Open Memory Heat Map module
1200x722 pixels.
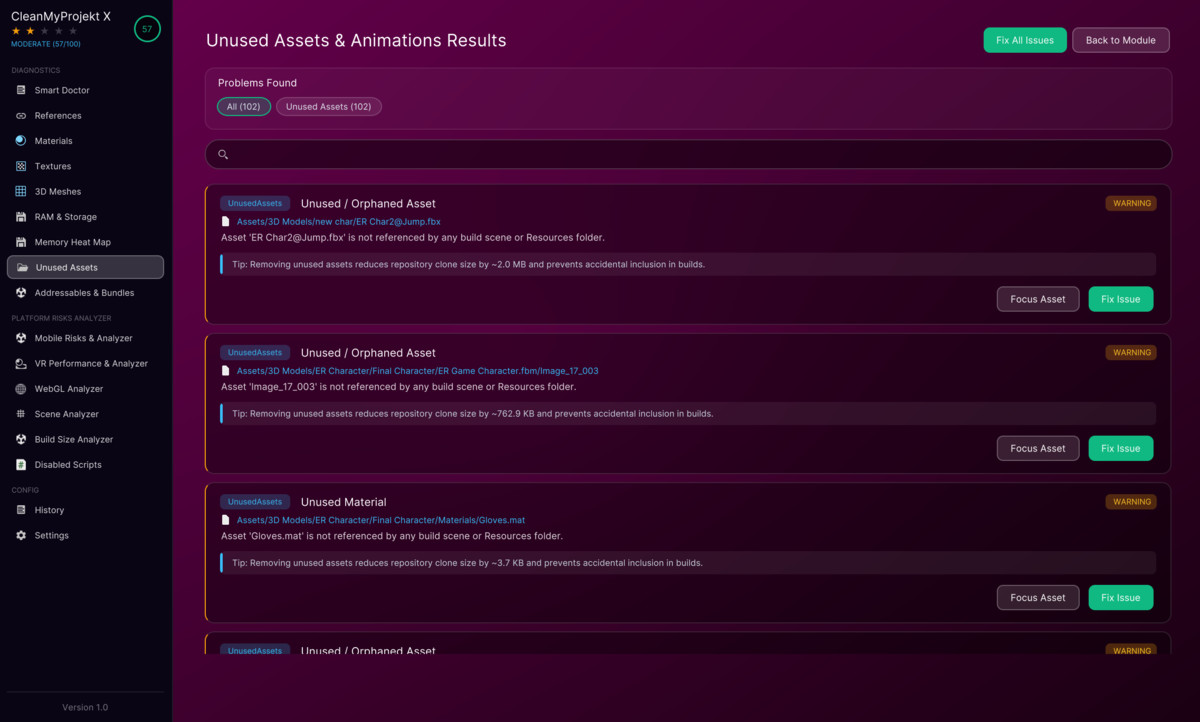85,242
